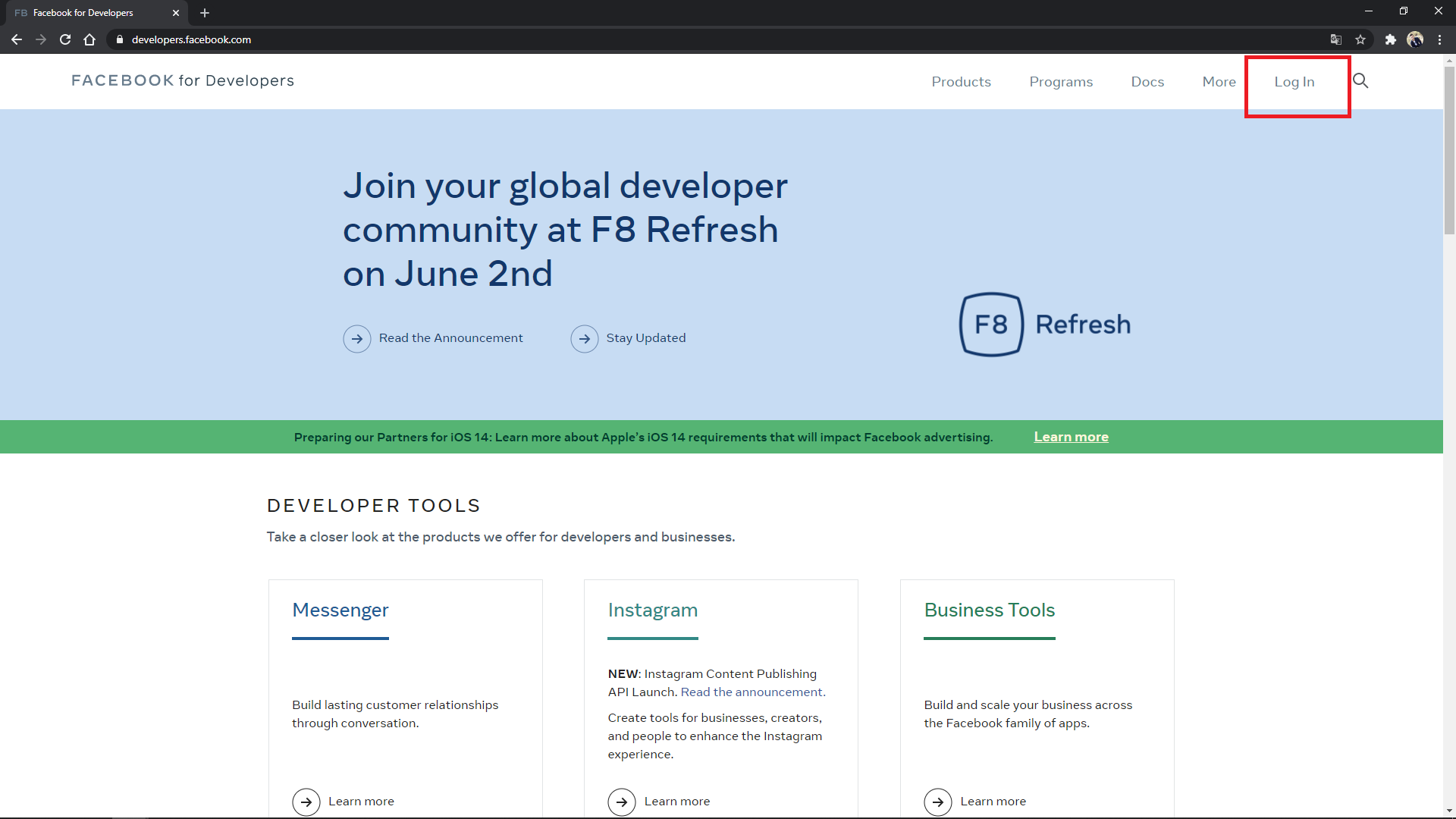Image resolution: width=1456 pixels, height=819 pixels.
Task: Open the site search magnifier
Action: pyautogui.click(x=1360, y=81)
